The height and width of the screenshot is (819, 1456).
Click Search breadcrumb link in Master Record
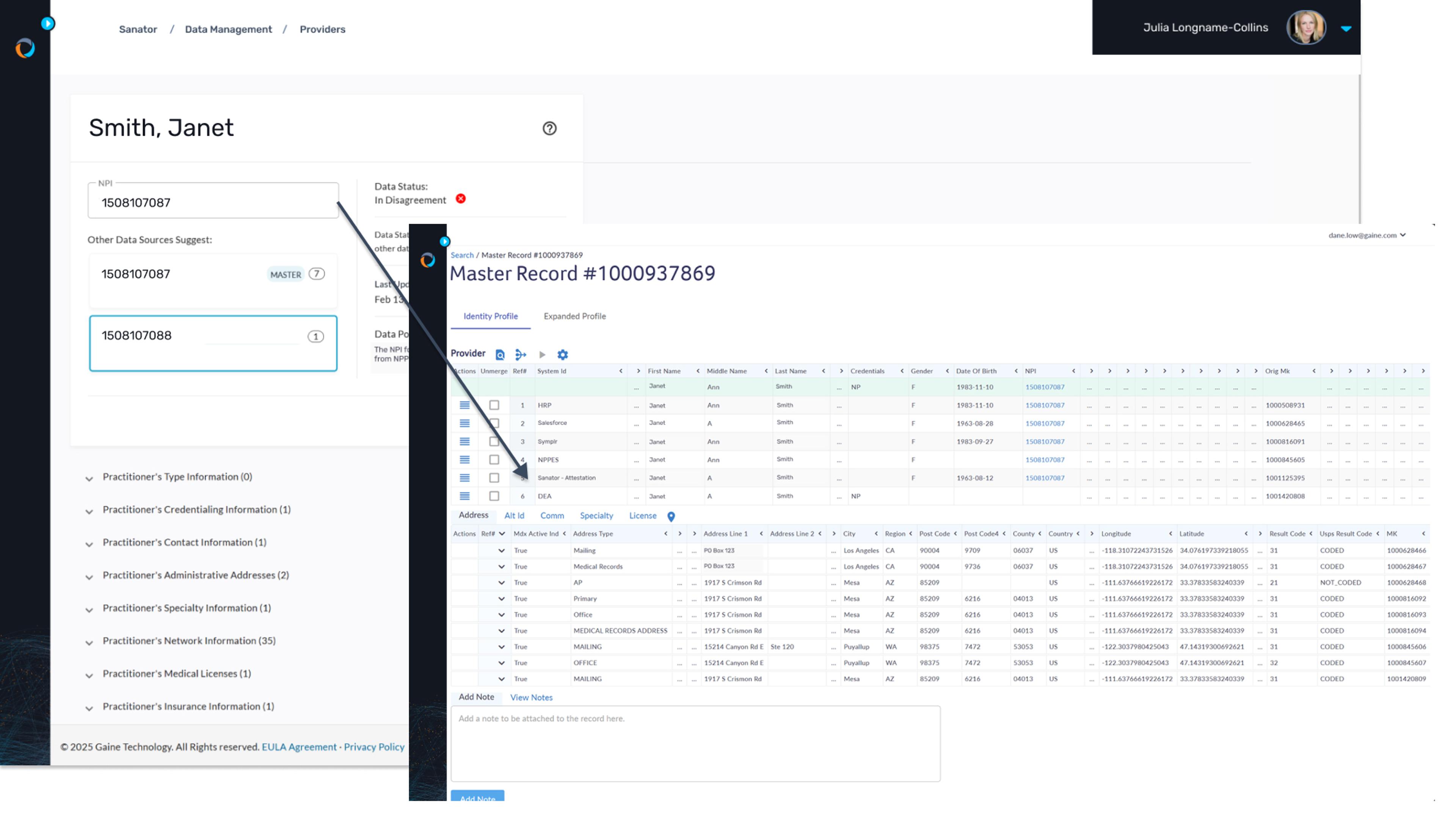click(462, 255)
